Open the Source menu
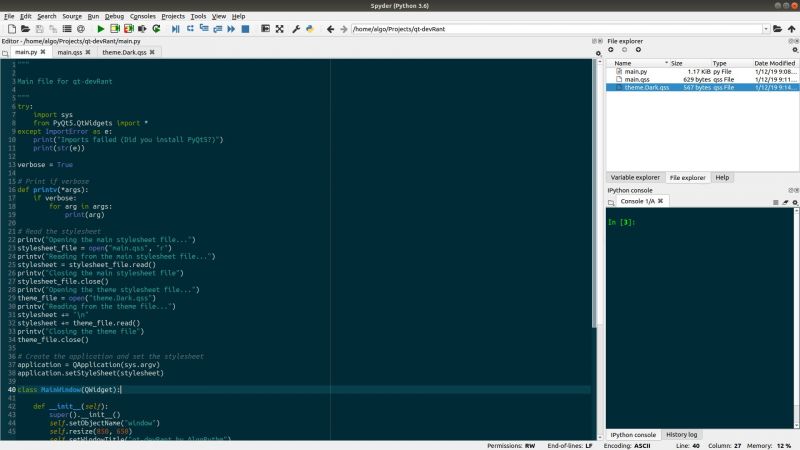The height and width of the screenshot is (450, 800). [x=72, y=16]
